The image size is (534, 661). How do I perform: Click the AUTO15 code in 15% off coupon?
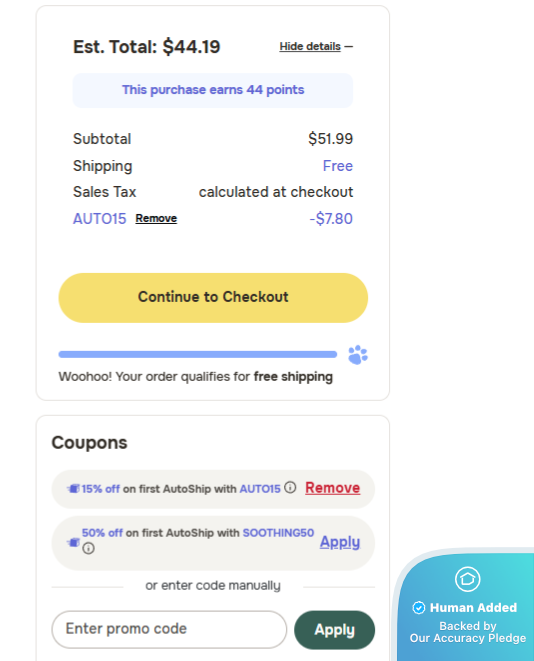[260, 489]
